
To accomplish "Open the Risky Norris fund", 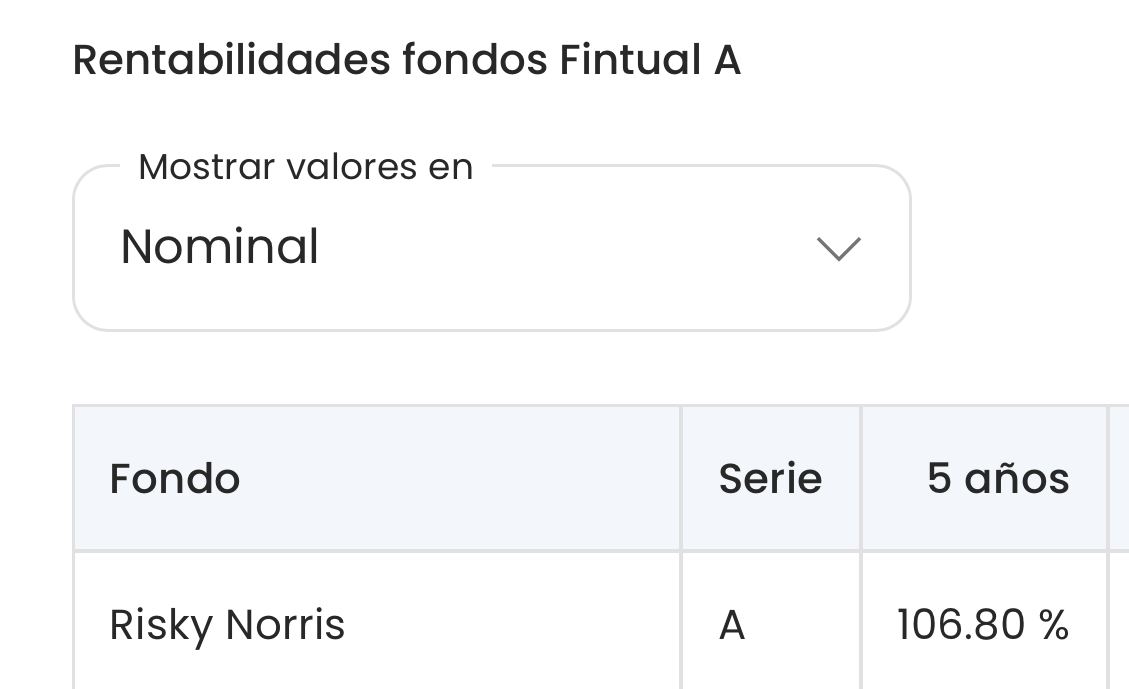I will [227, 626].
